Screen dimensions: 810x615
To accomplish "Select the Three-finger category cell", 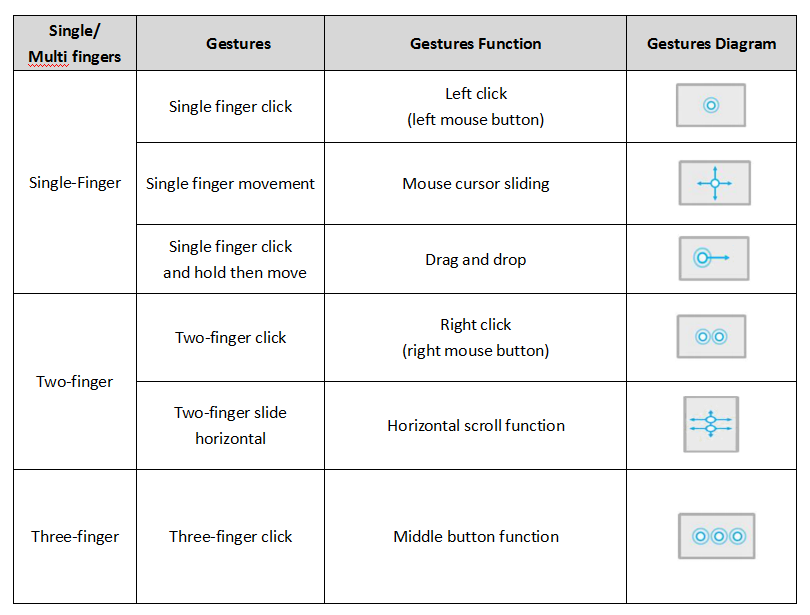I will point(75,537).
